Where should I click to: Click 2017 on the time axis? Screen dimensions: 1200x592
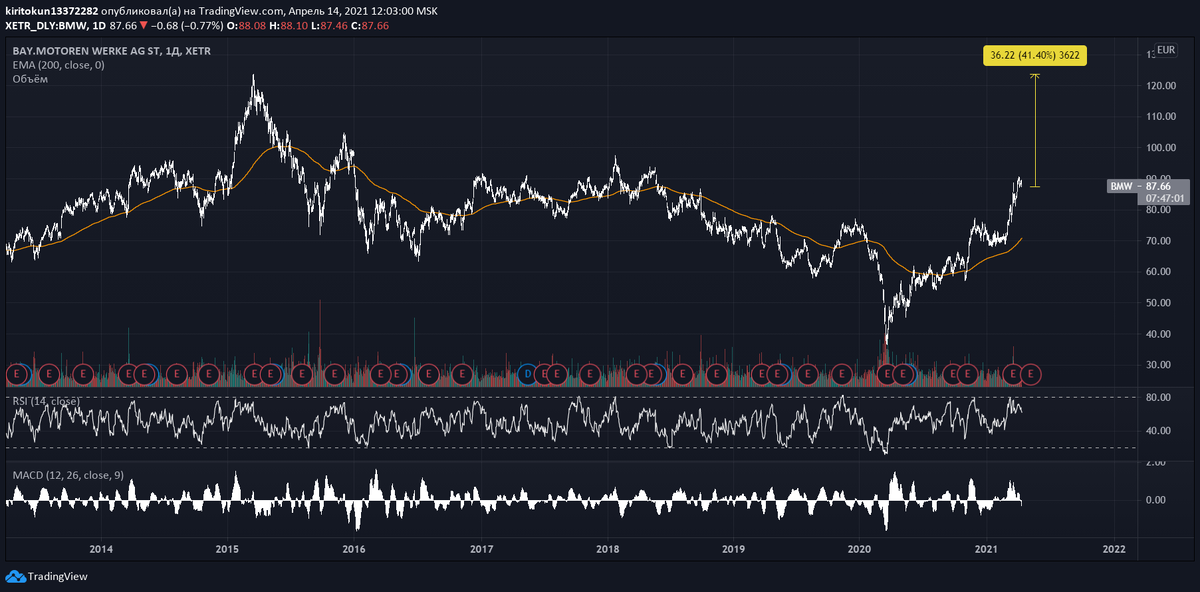click(481, 549)
